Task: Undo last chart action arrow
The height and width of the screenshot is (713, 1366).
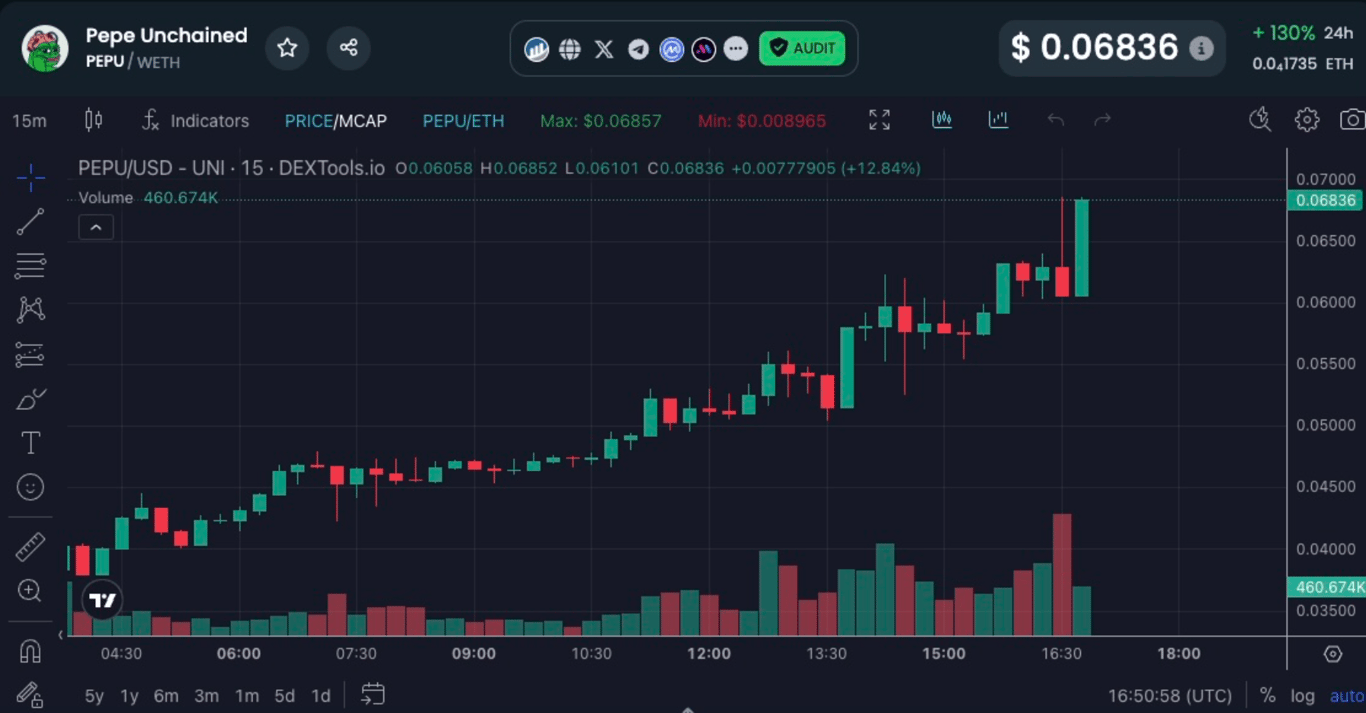Action: [1056, 120]
